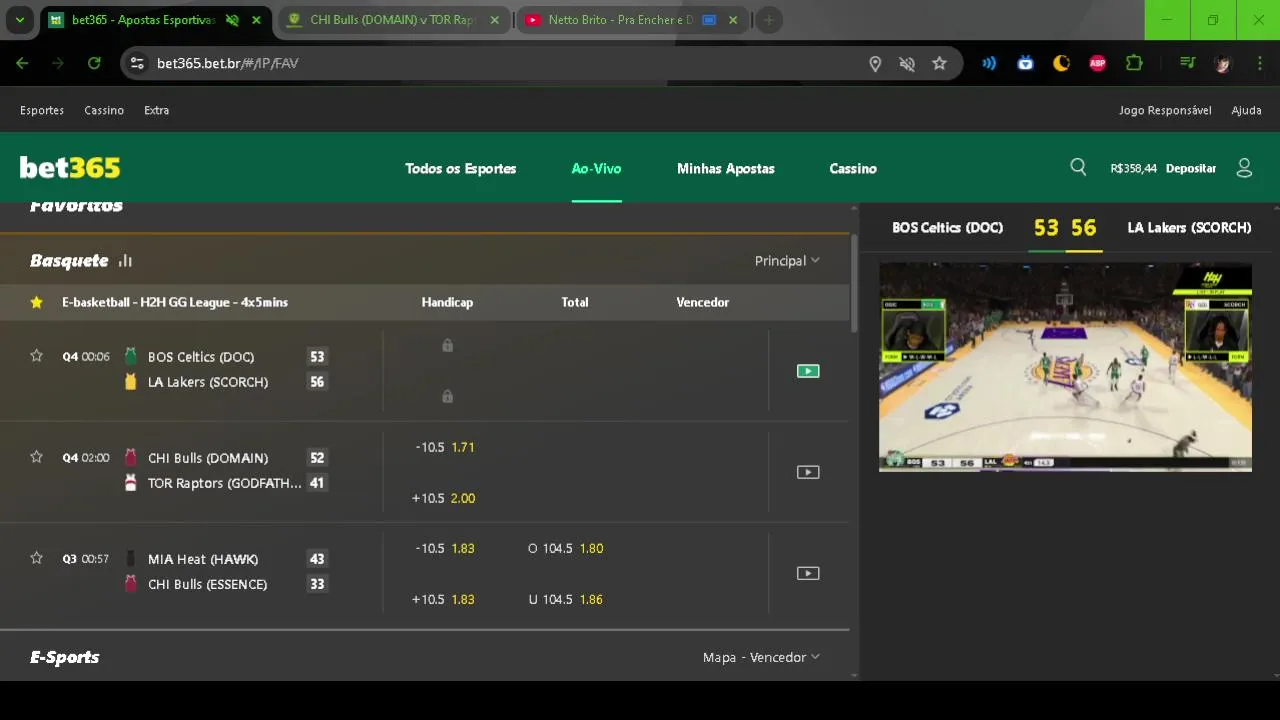Watch BOS Celtics vs LA Lakers stream icon

pyautogui.click(x=808, y=371)
